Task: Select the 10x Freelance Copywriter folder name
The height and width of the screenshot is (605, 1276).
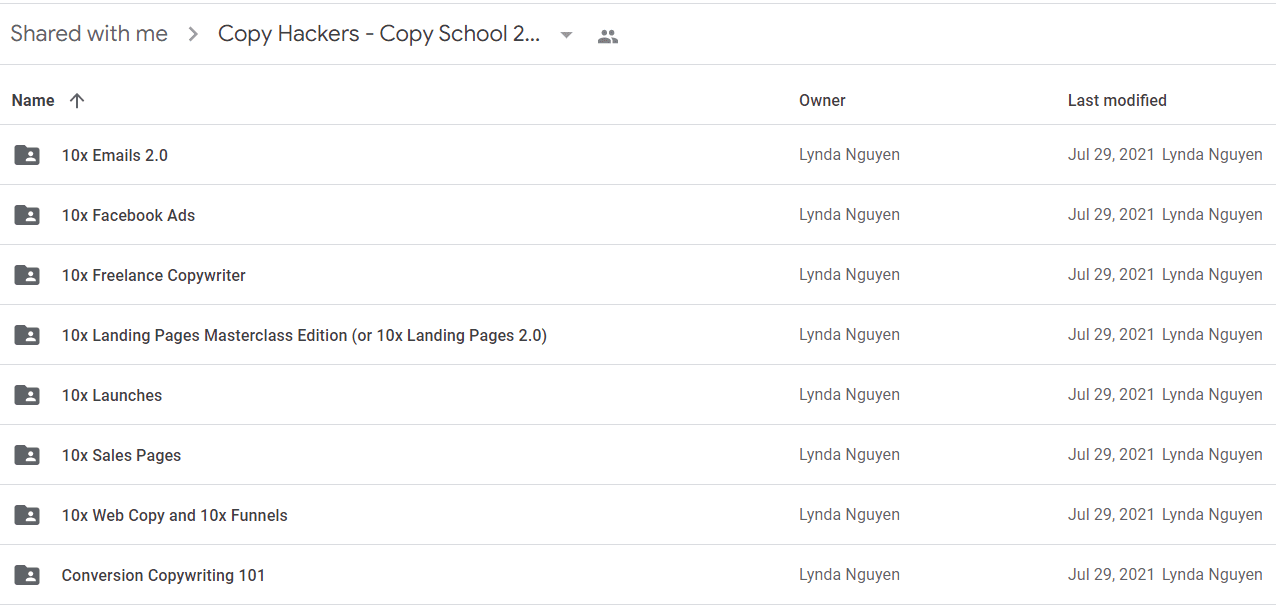Action: pos(153,275)
